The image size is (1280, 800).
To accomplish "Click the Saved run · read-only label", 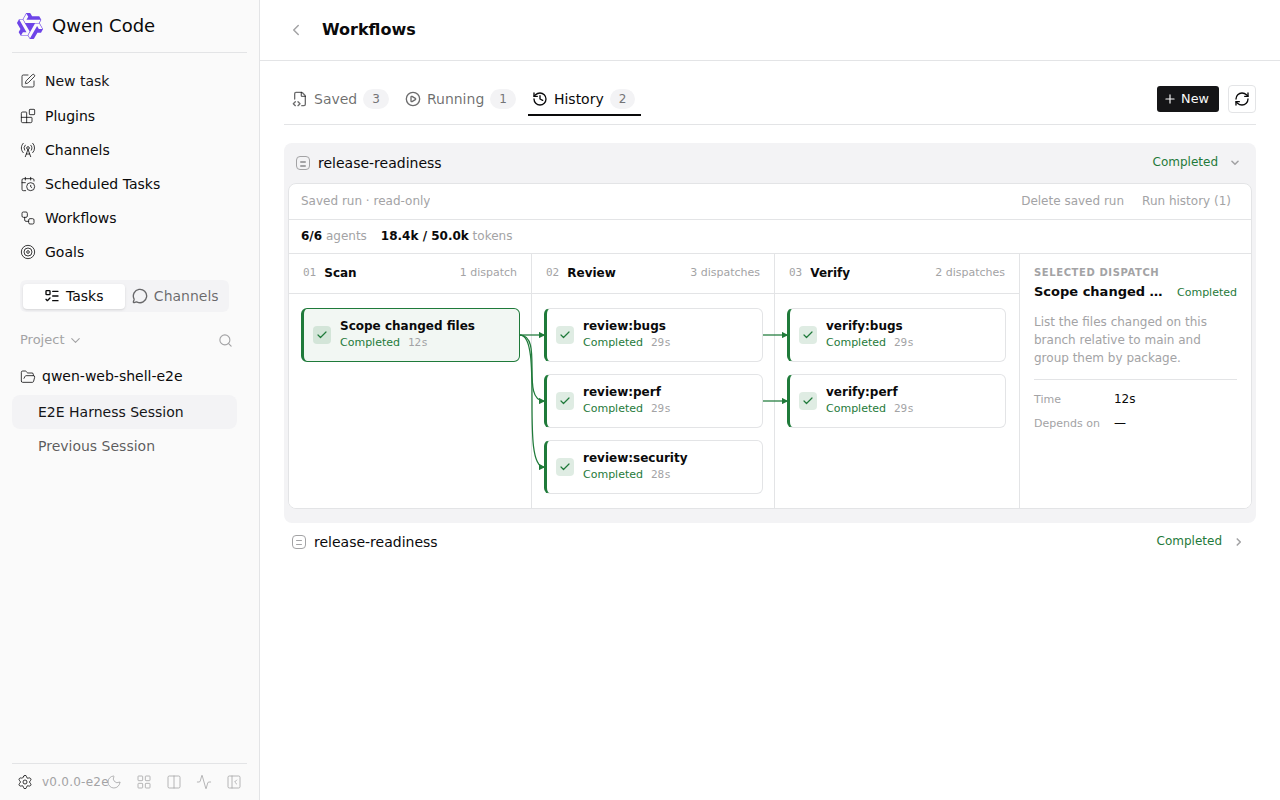I will coord(365,201).
